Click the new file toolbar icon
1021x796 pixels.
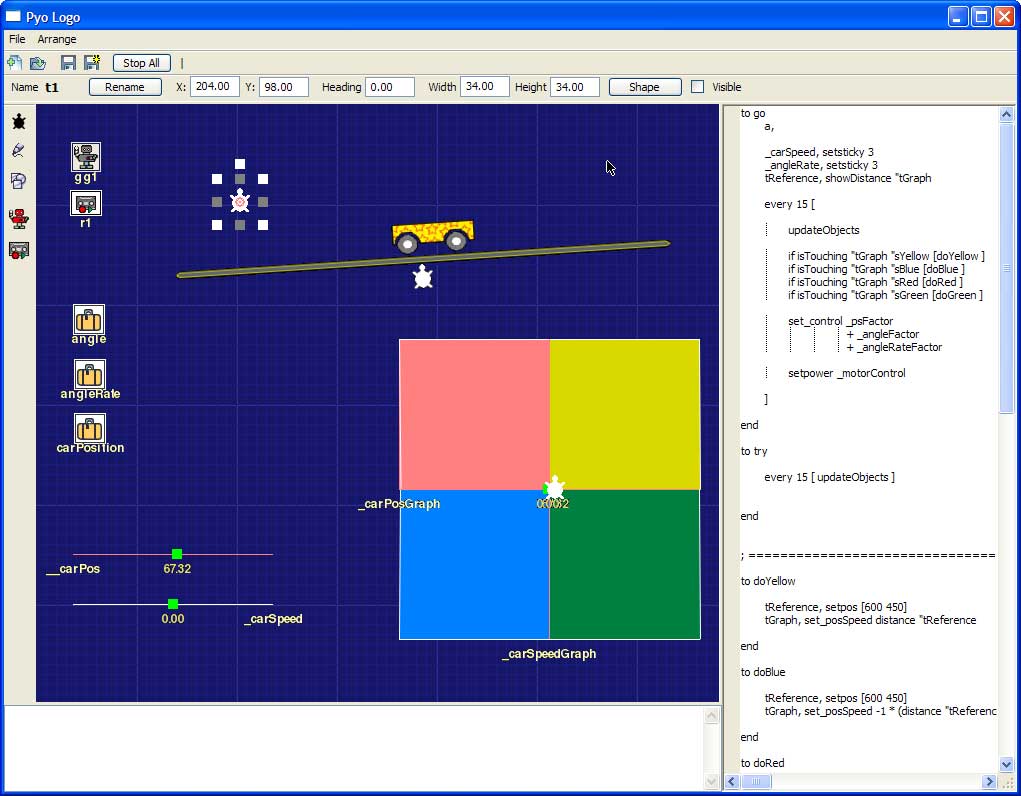pyautogui.click(x=15, y=63)
